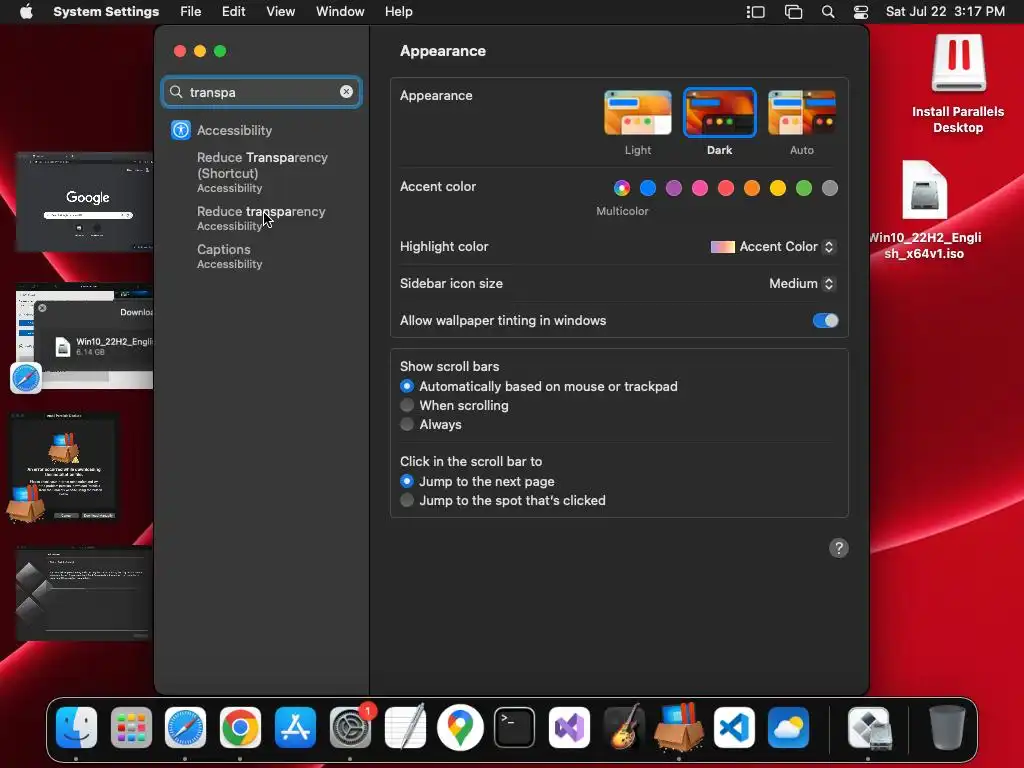Select Automatically based on mouse or trackpad

[x=407, y=387]
